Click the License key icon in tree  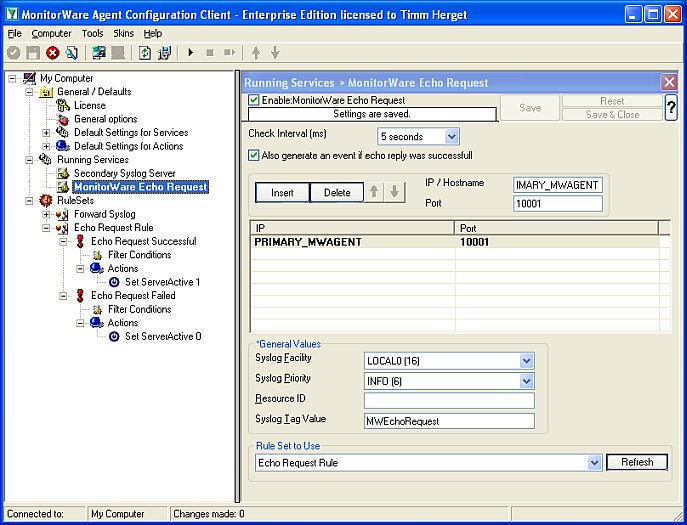click(63, 106)
